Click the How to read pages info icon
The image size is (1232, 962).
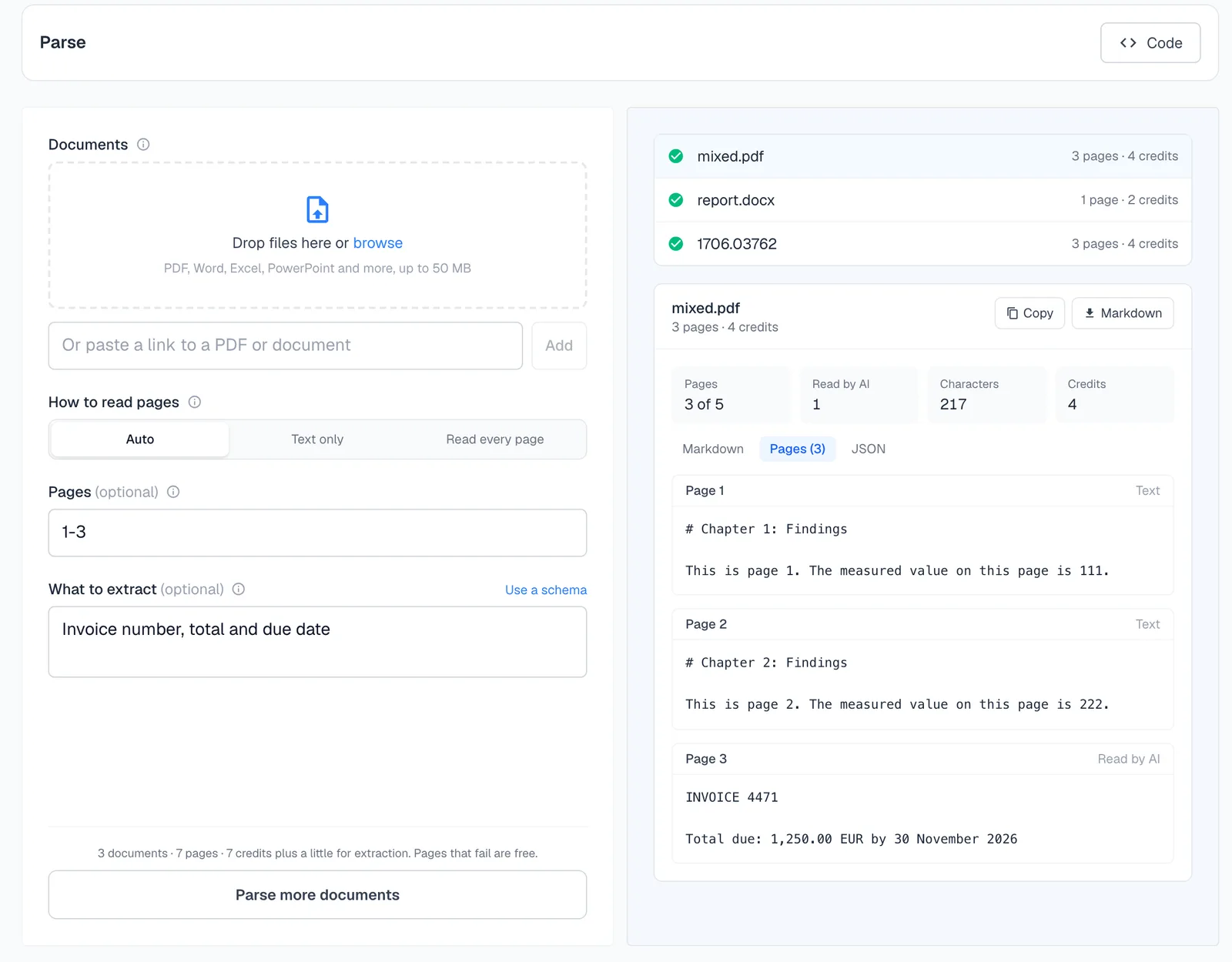point(195,402)
